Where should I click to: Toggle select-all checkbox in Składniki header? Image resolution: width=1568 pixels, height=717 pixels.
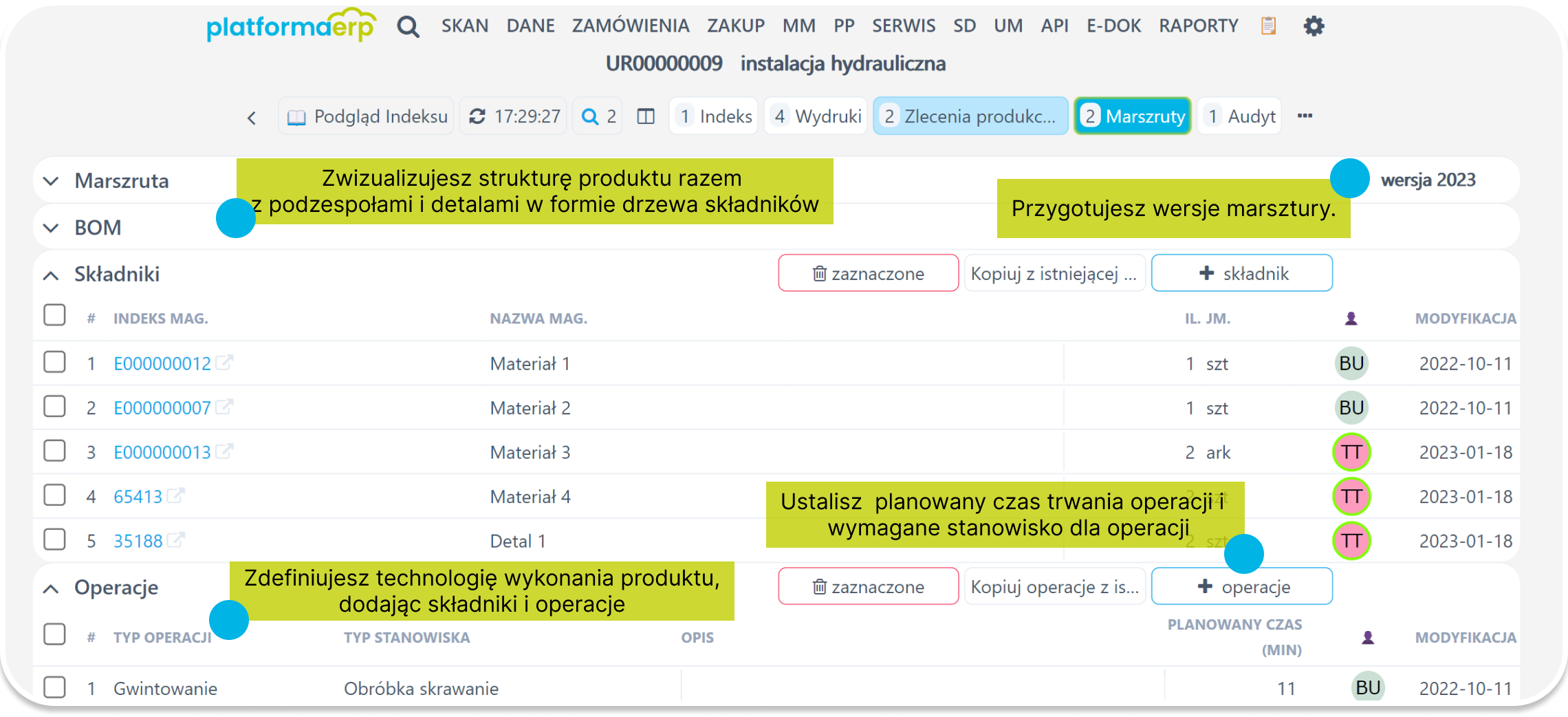[x=54, y=316]
